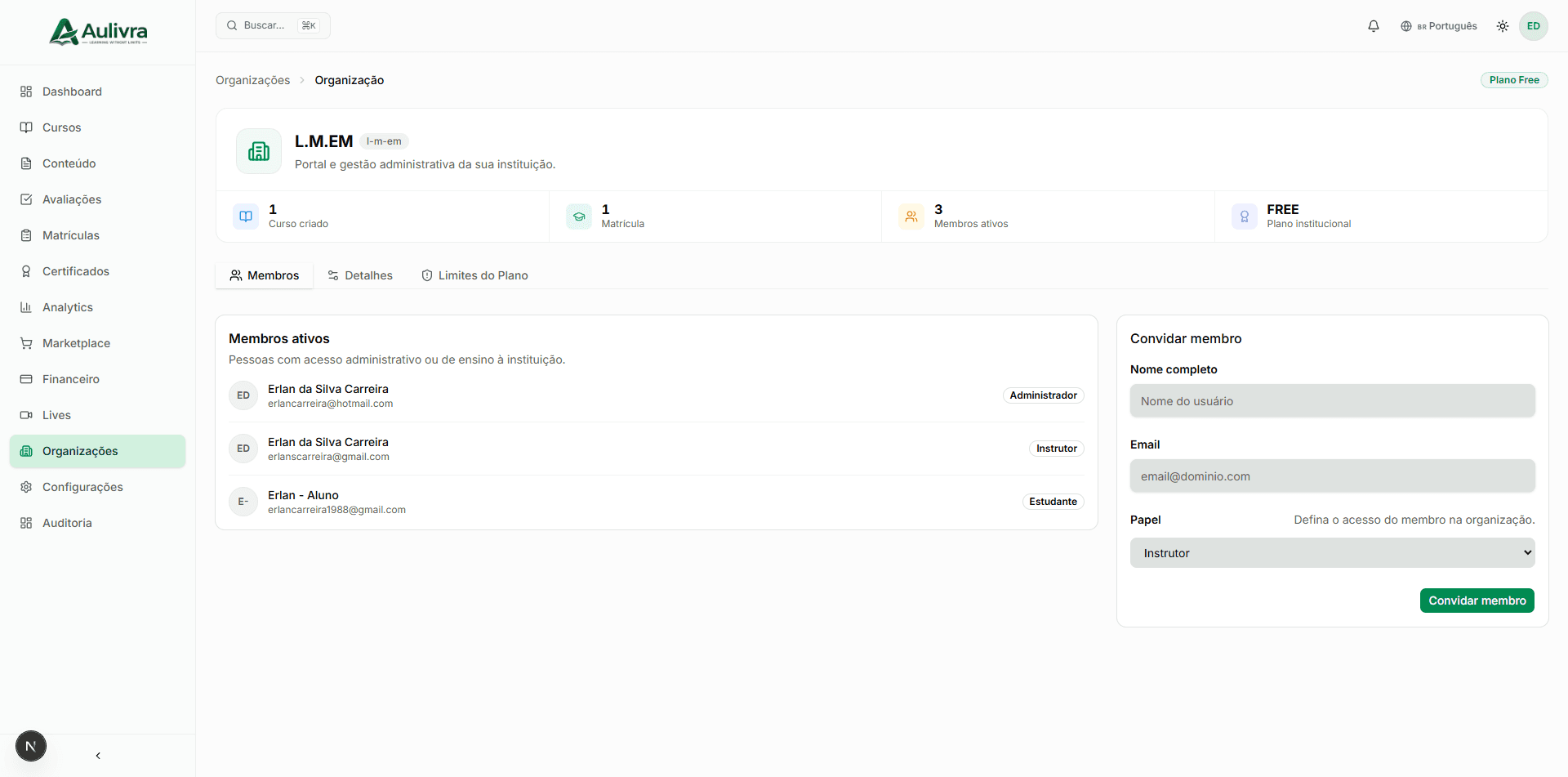Click the Administrador role badge
The width and height of the screenshot is (1568, 777).
click(x=1043, y=395)
